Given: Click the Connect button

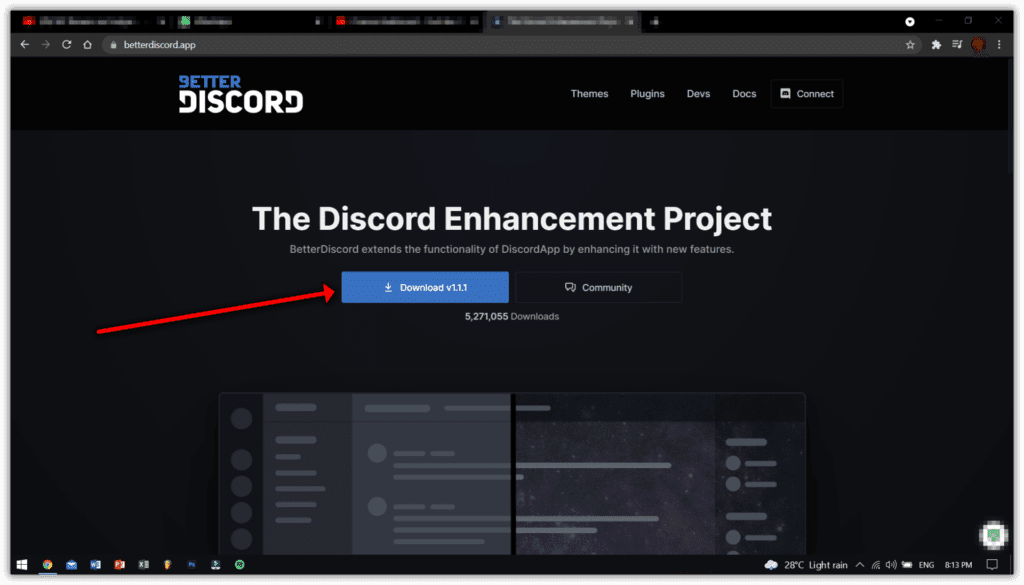Looking at the screenshot, I should click(x=807, y=94).
